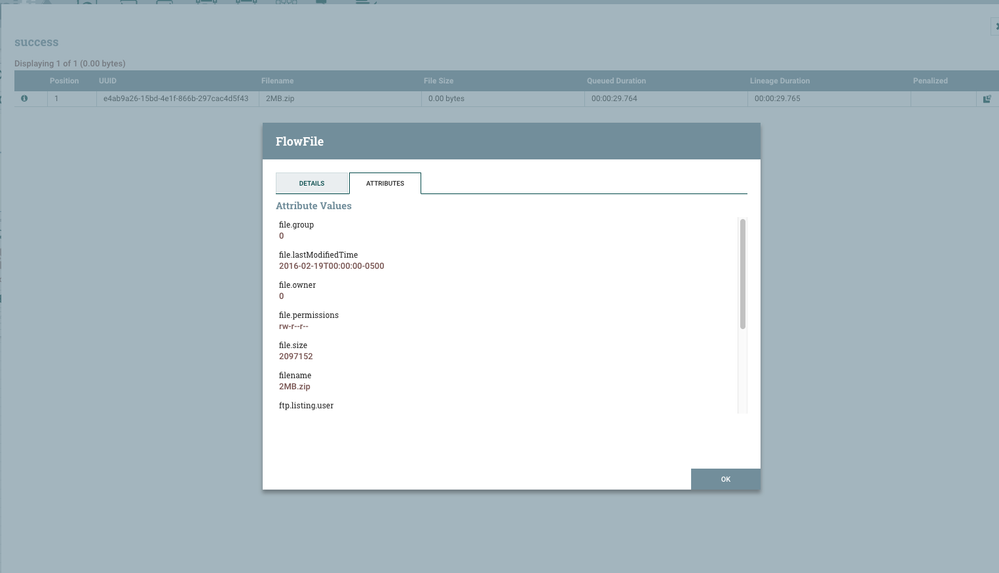
Task: Select the 2MB.zip value under filename attribute
Action: 294,386
